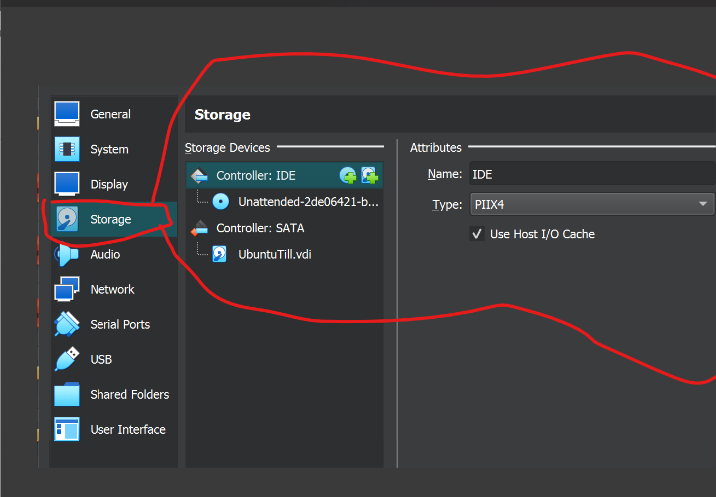Click the System chip icon
The image size is (716, 497).
(x=67, y=149)
